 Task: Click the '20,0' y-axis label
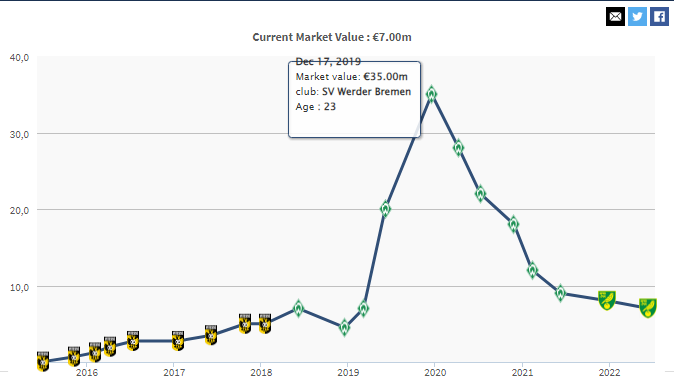click(x=19, y=211)
